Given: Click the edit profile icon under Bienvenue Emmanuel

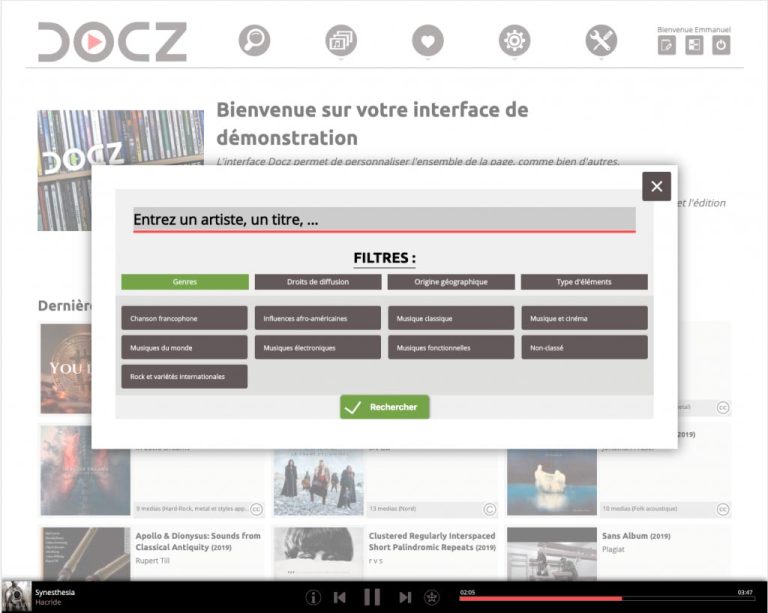Looking at the screenshot, I should (x=667, y=46).
